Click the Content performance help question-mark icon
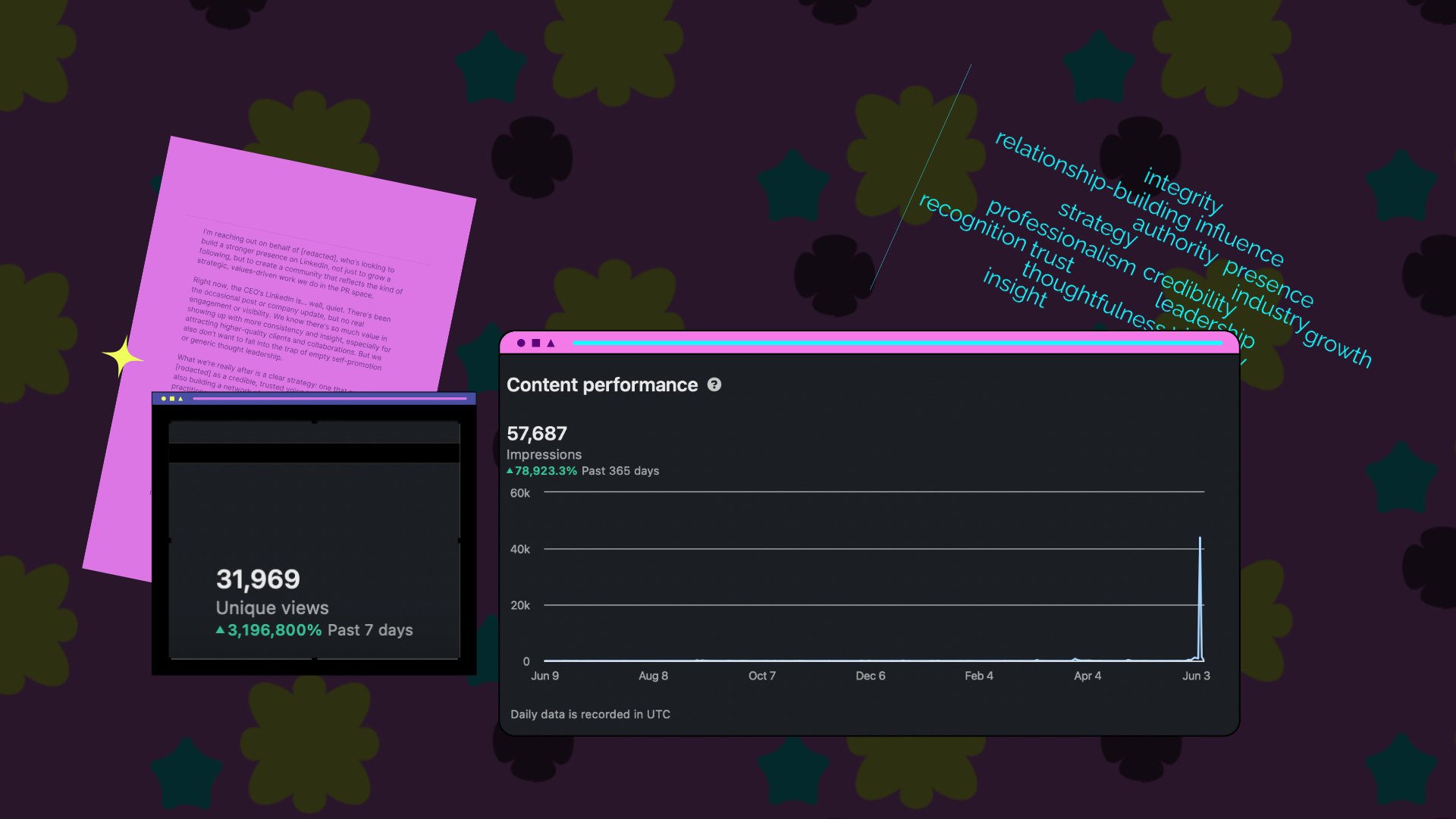 [714, 384]
